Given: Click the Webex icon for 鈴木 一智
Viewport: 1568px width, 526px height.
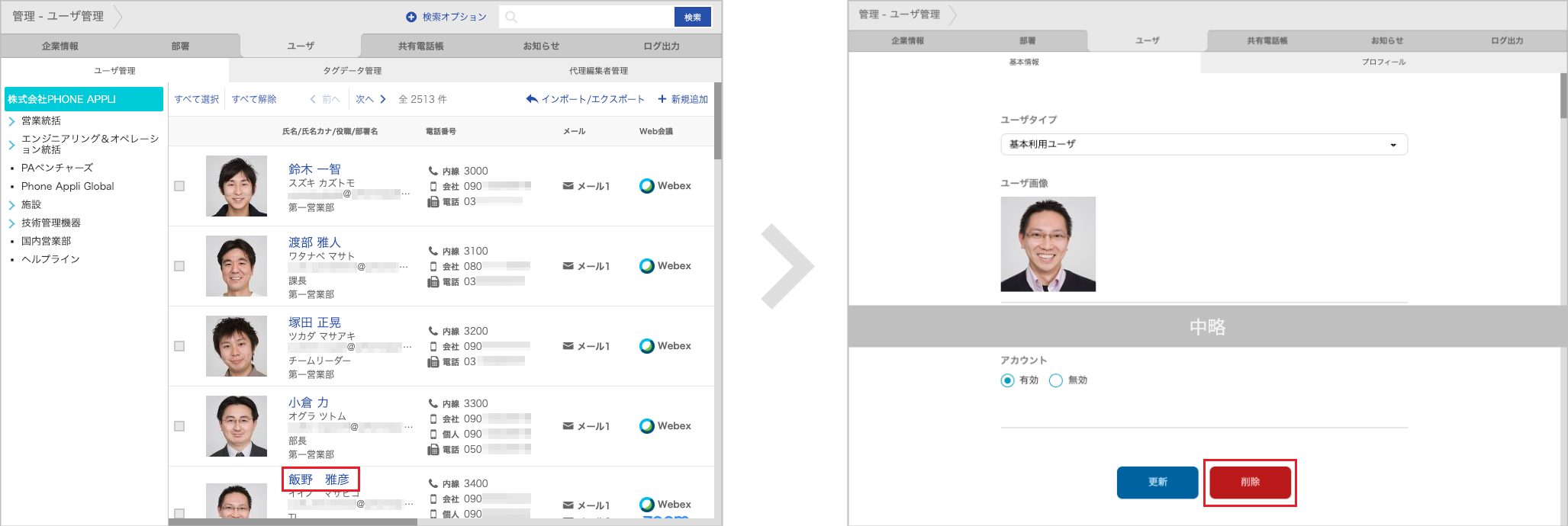Looking at the screenshot, I should click(x=646, y=186).
